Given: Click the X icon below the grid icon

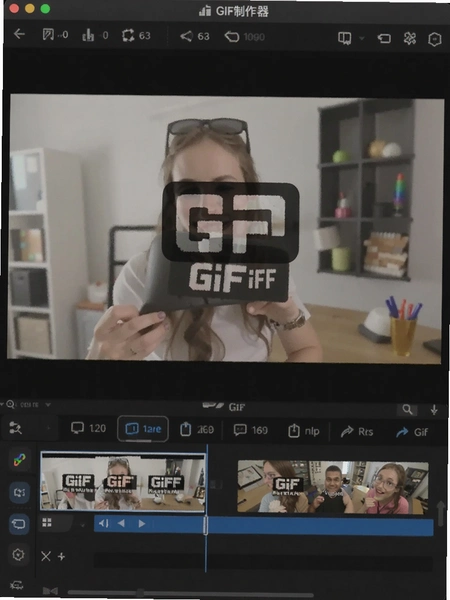Looking at the screenshot, I should [x=46, y=556].
